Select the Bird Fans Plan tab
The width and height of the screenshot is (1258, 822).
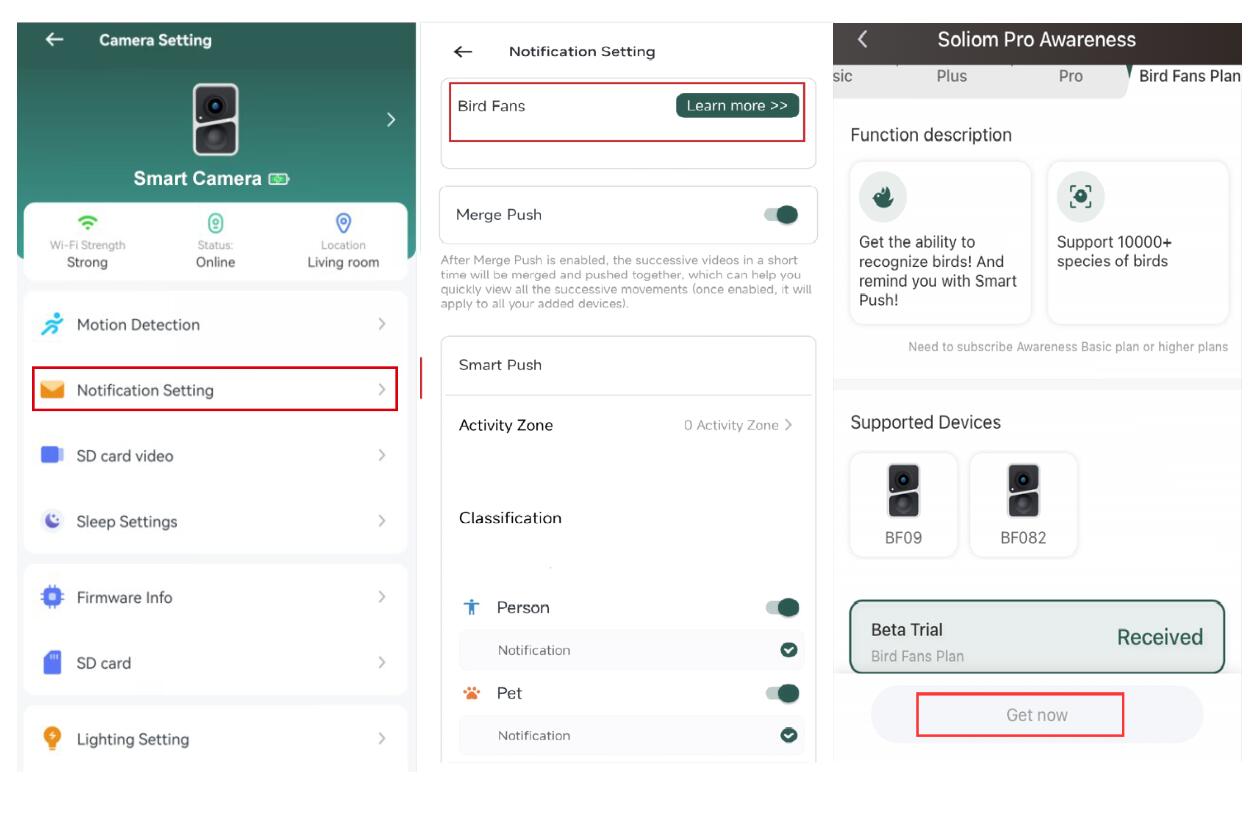pyautogui.click(x=1189, y=76)
